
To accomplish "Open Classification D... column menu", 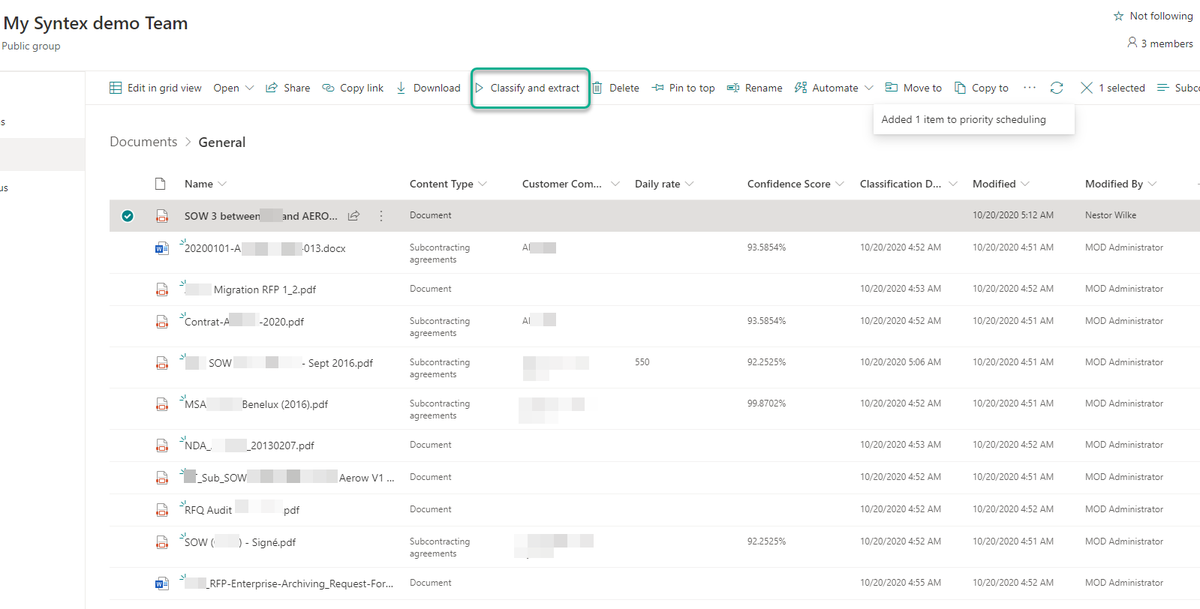I will tap(909, 184).
